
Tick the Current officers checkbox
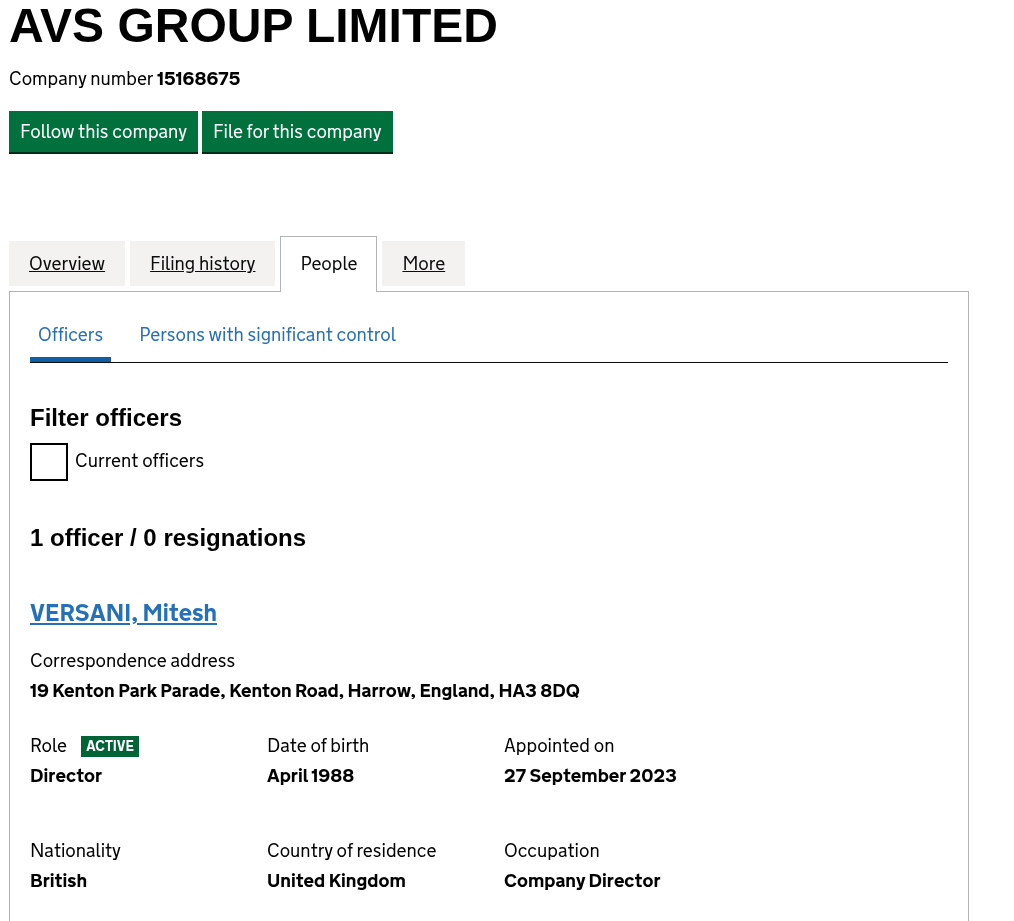[49, 462]
